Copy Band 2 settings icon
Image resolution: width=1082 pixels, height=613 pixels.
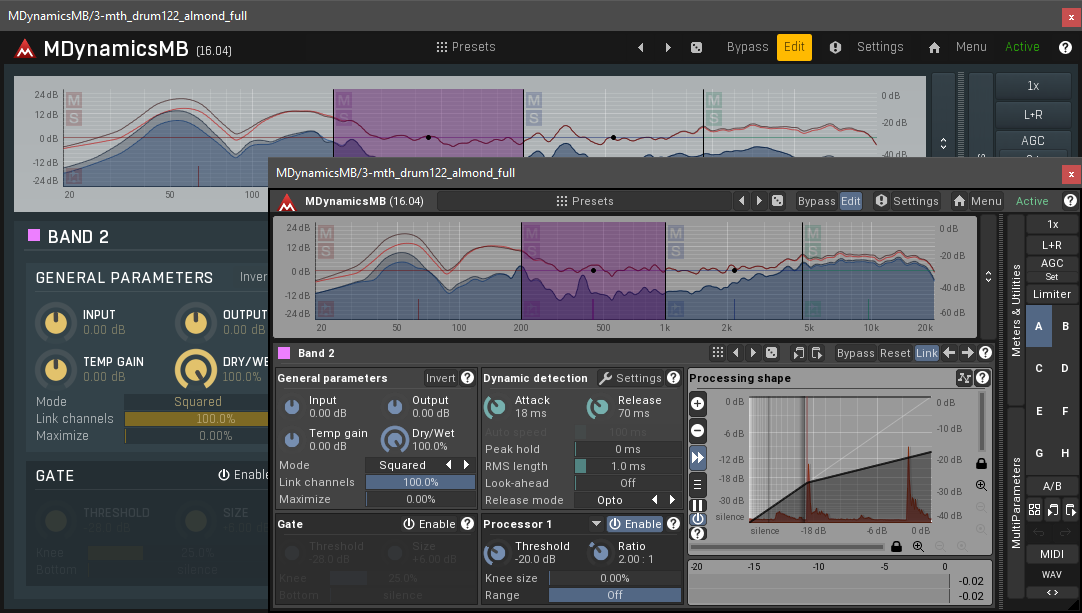point(798,353)
